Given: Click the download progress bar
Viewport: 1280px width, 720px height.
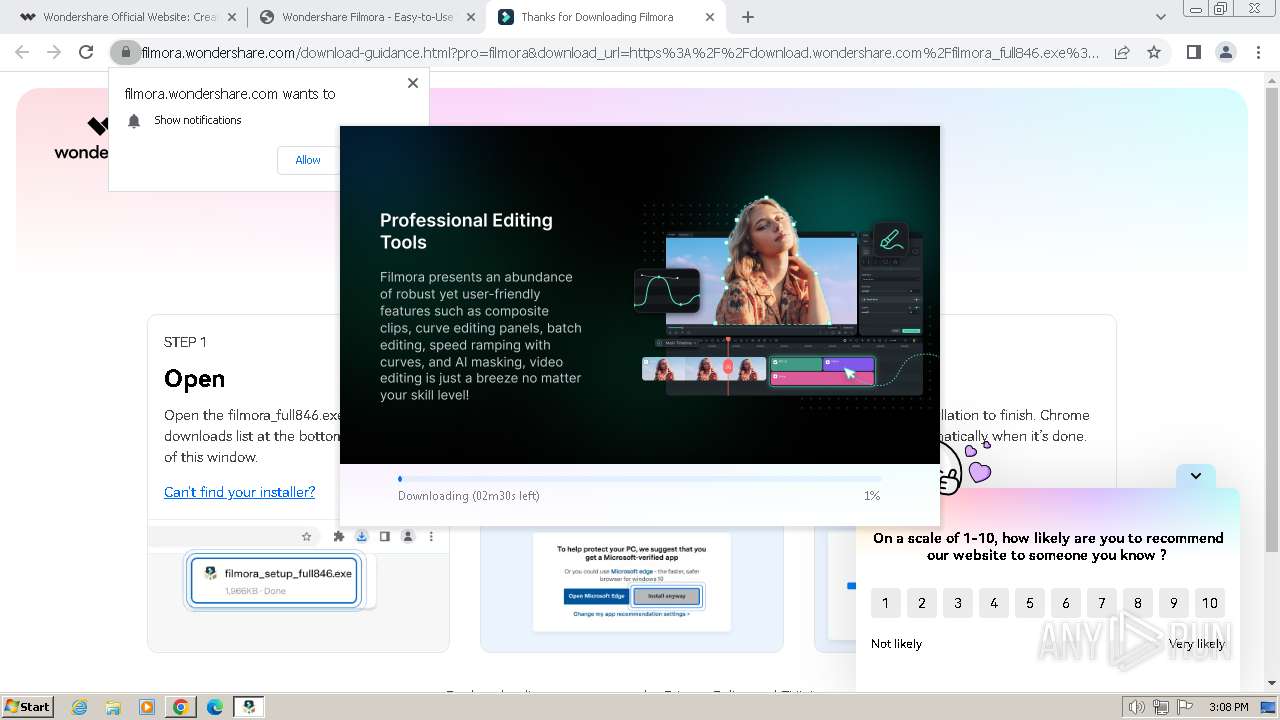Looking at the screenshot, I should click(639, 479).
